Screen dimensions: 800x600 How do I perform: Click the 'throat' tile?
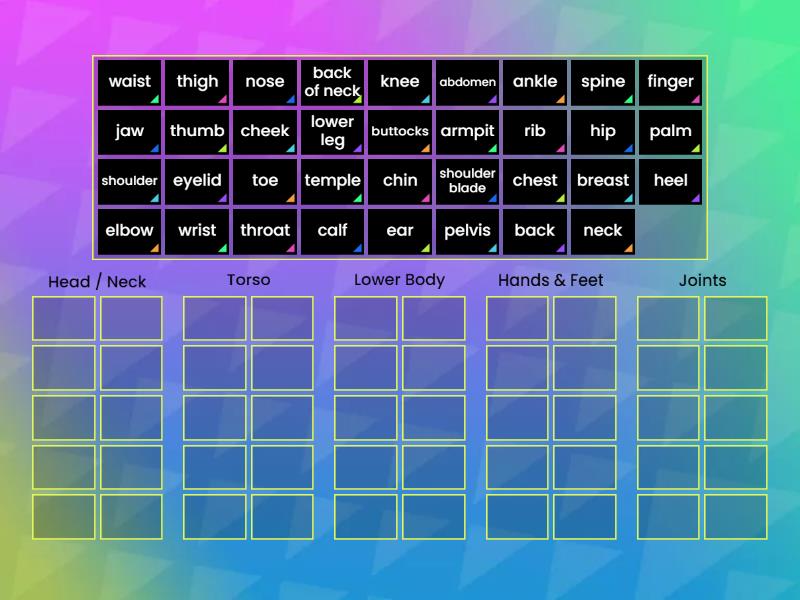click(265, 232)
